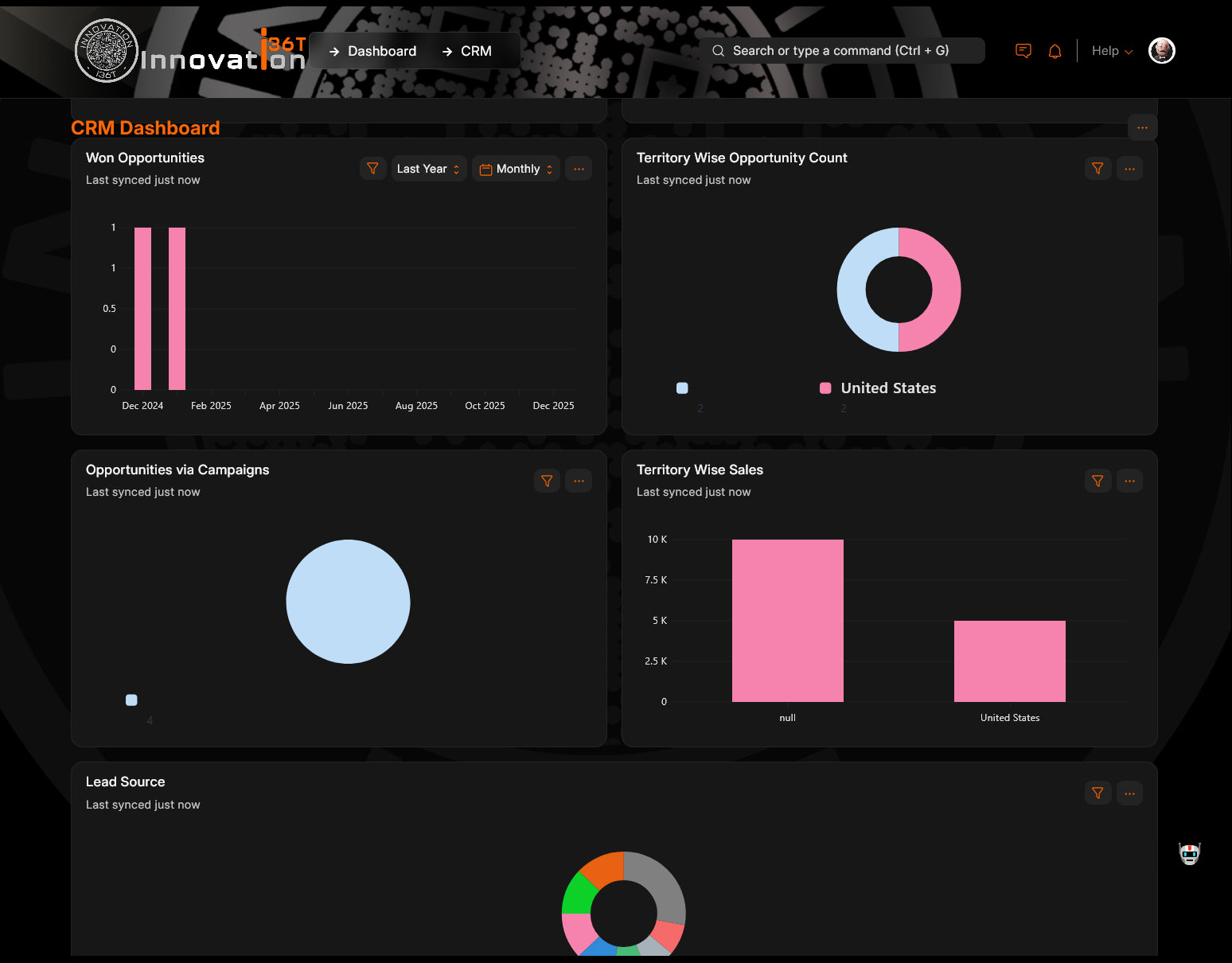The width and height of the screenshot is (1232, 963).
Task: Open the Last Year period dropdown
Action: (x=428, y=169)
